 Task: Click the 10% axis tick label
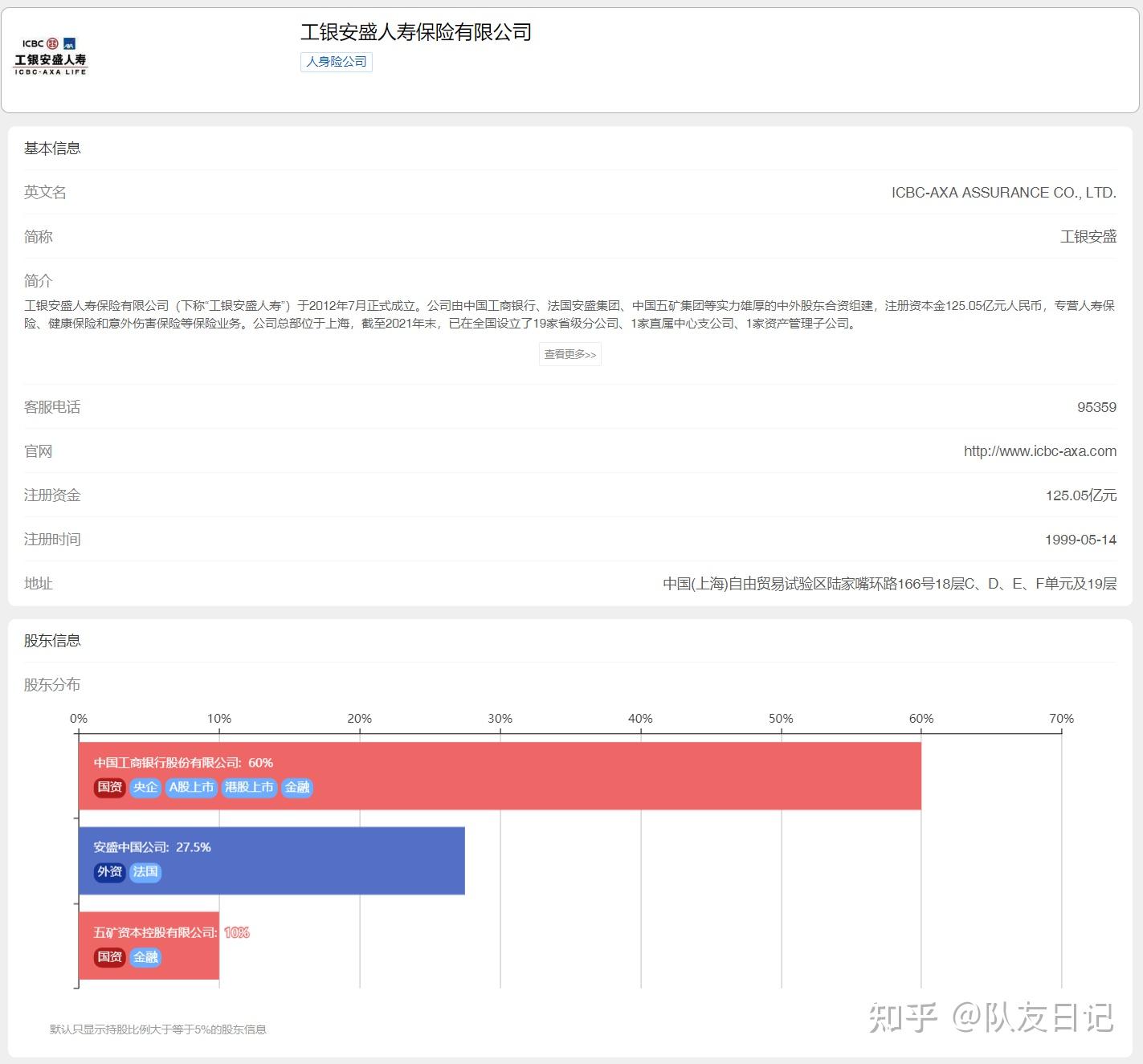point(219,719)
